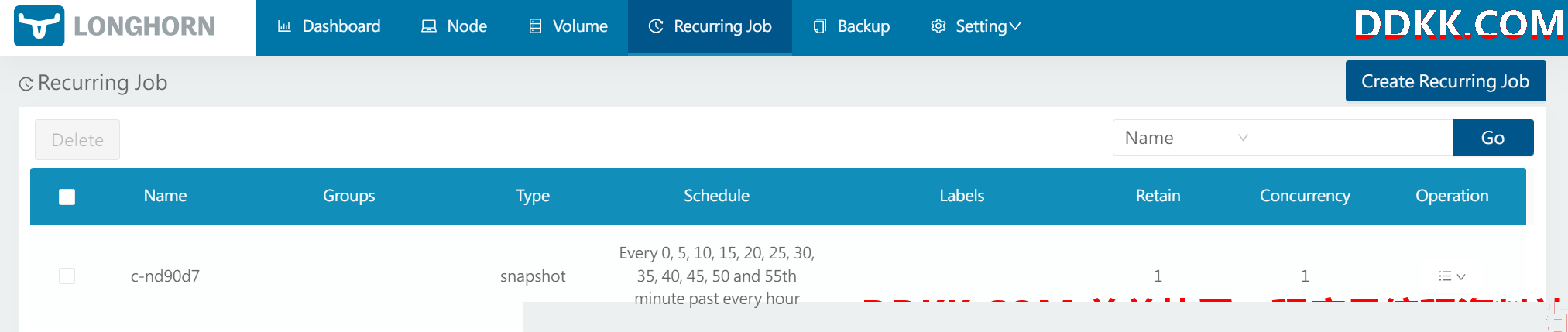Click the Recurring Job clock icon
Screen dimensions: 1568x332
tap(656, 26)
